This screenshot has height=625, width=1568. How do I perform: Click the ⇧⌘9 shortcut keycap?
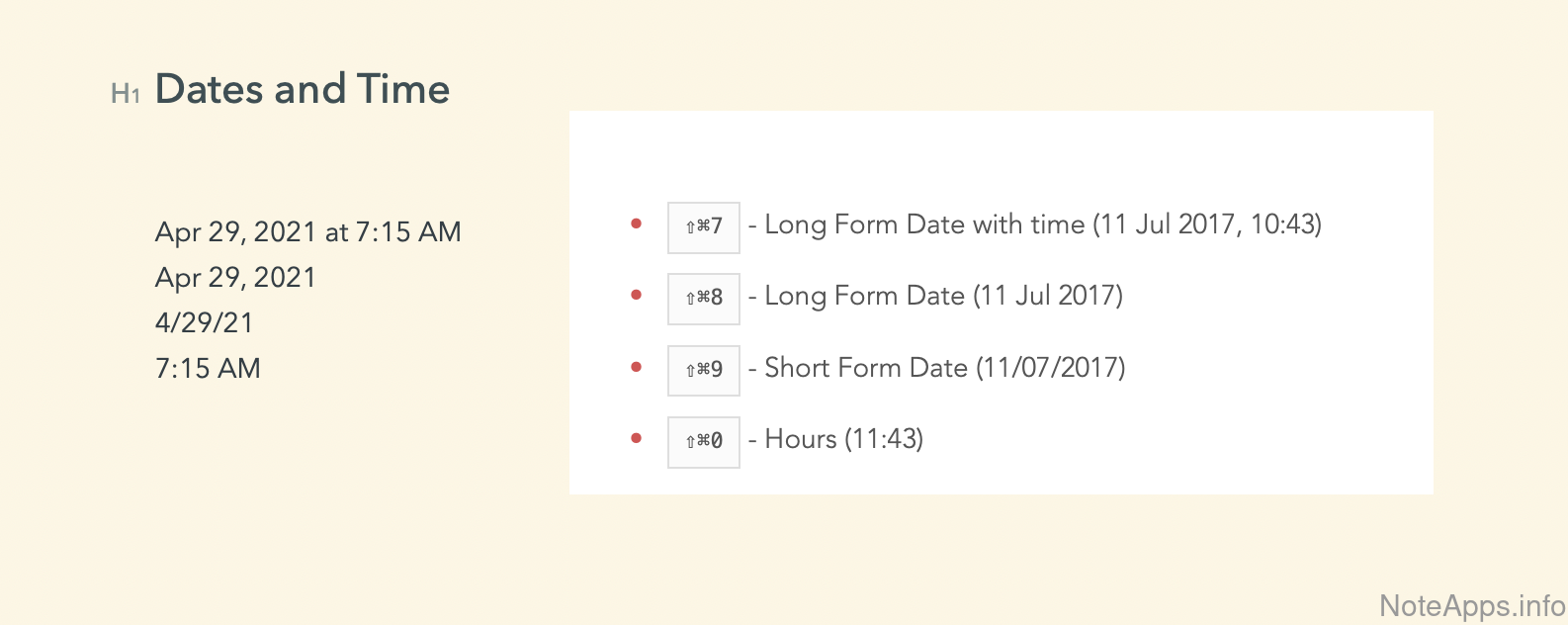[704, 370]
